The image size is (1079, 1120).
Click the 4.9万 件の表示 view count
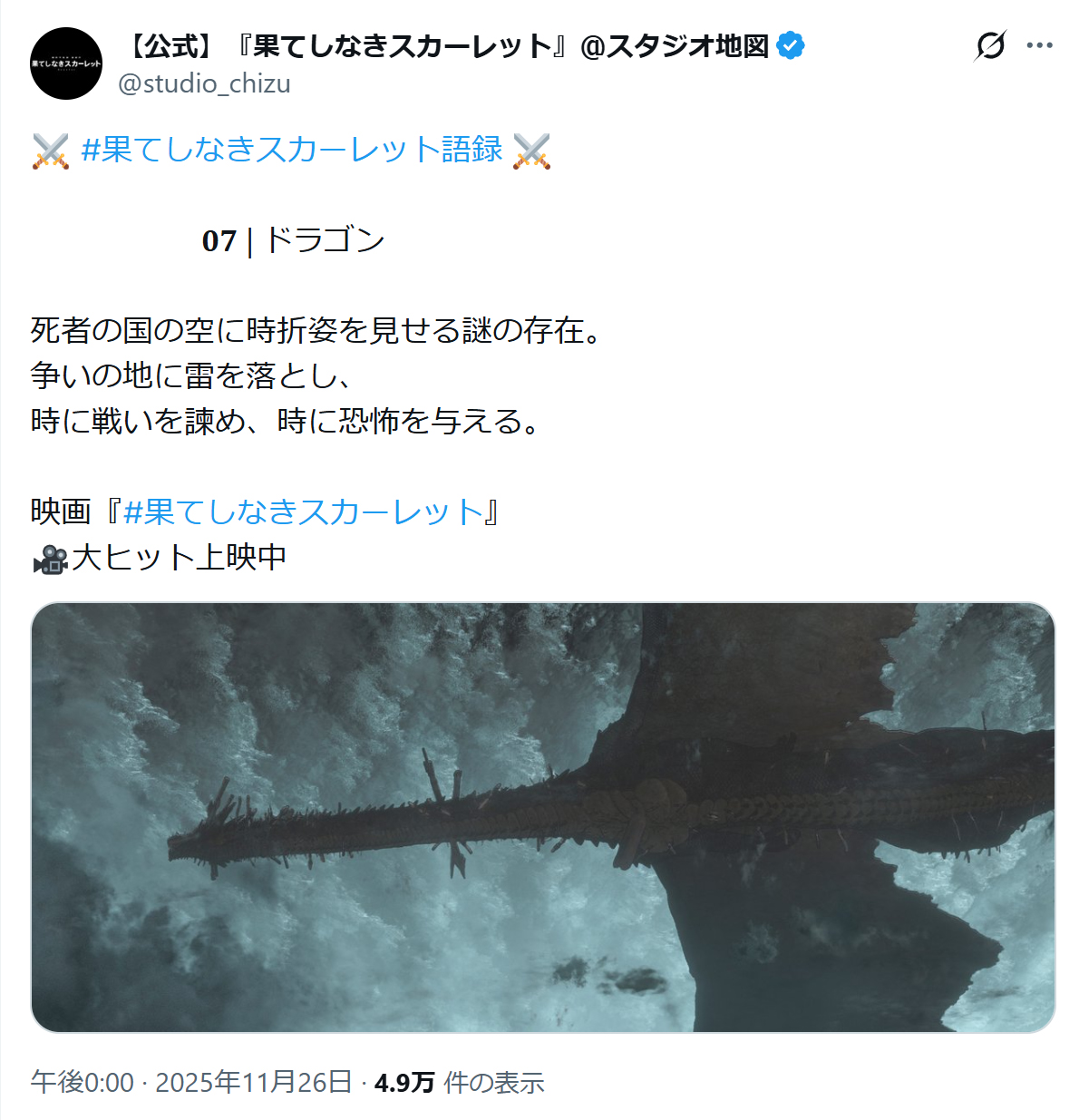[460, 1082]
